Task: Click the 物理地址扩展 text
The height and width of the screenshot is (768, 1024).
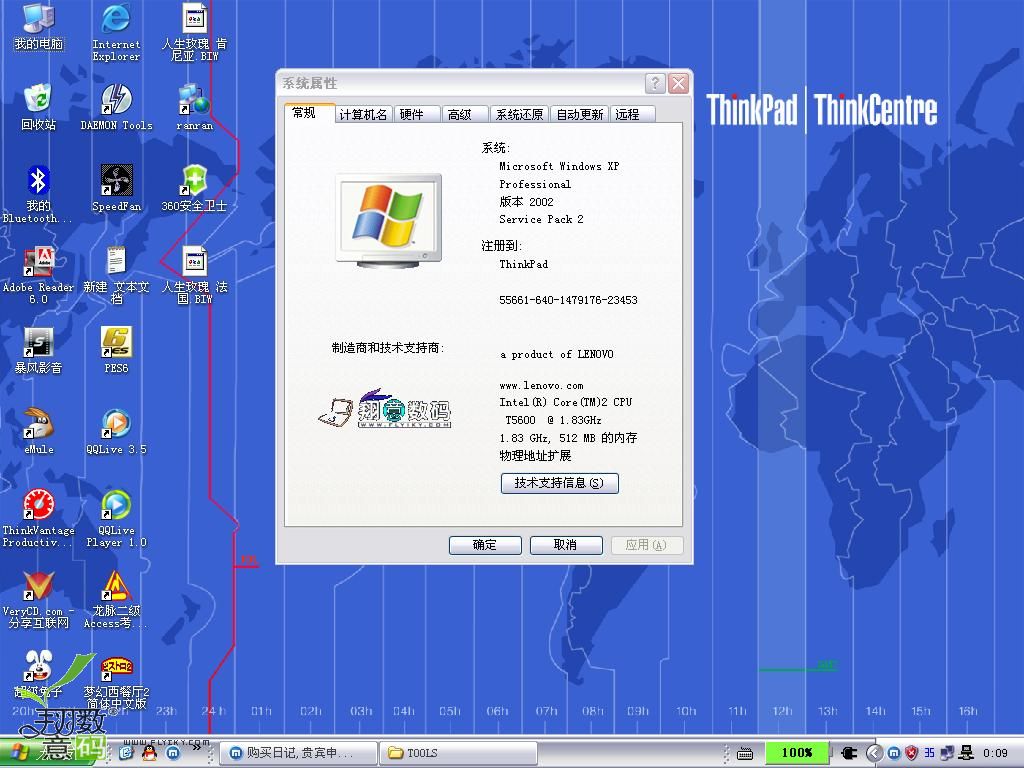Action: [x=536, y=455]
